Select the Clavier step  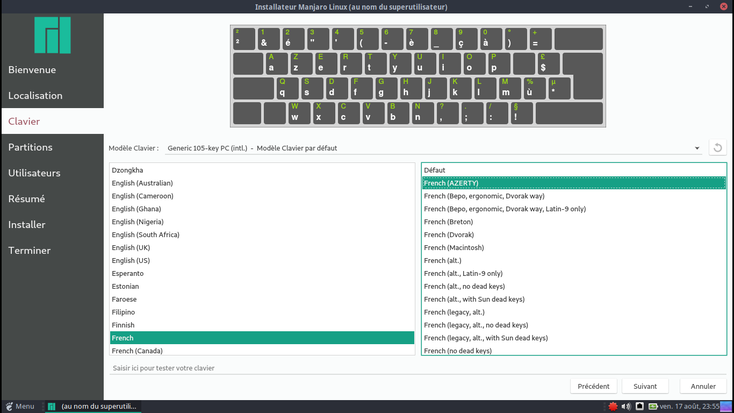pyautogui.click(x=52, y=121)
